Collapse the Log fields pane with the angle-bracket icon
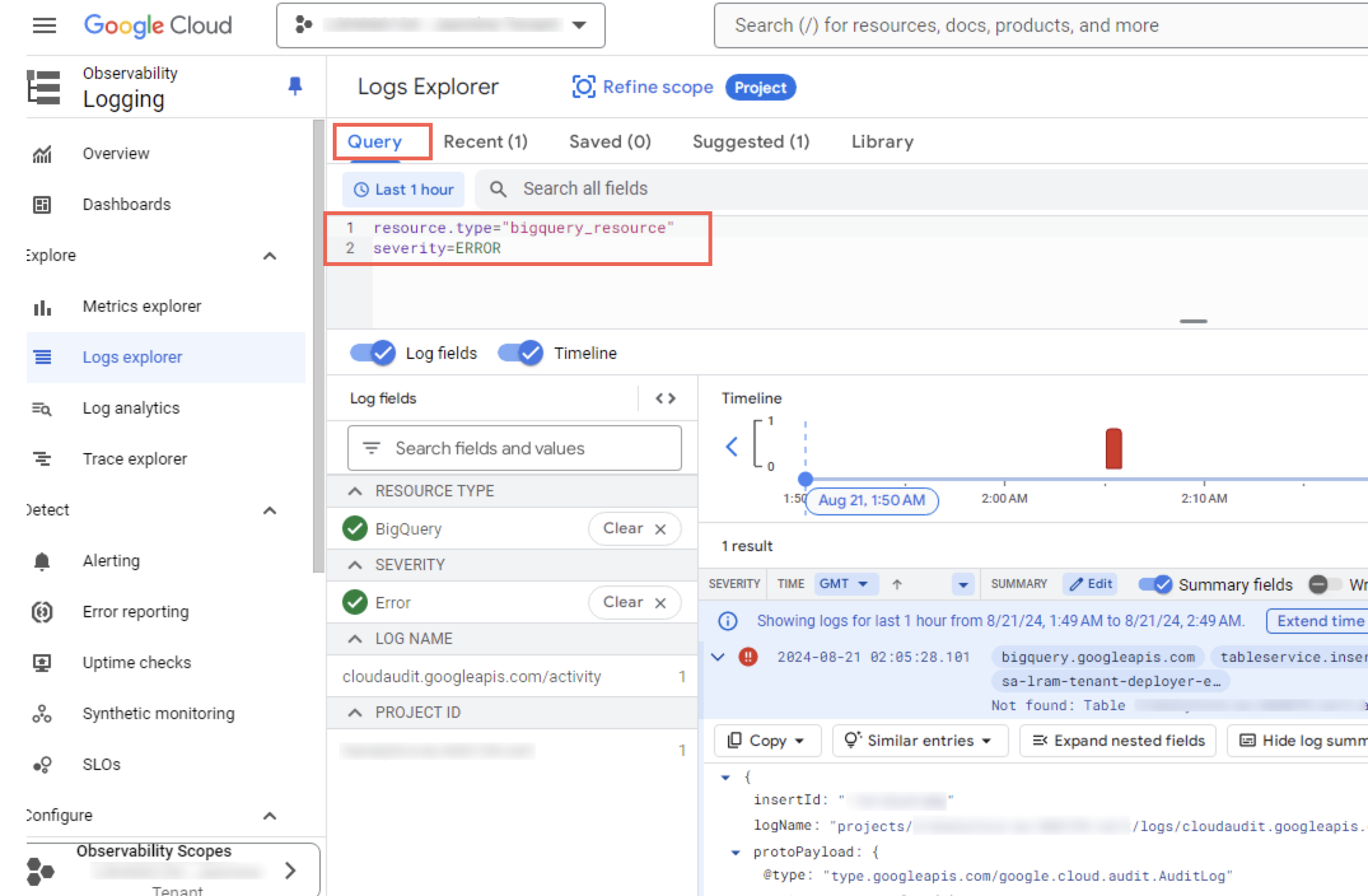Screen dimensions: 1368x896 pos(666,398)
